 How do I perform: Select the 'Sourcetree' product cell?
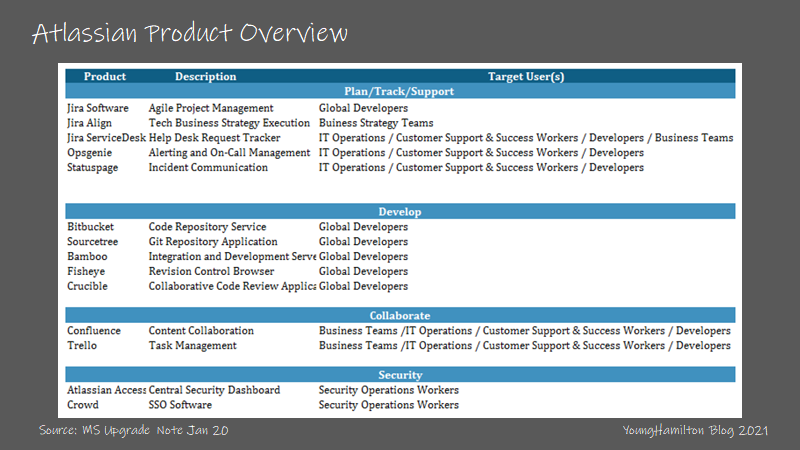[92, 241]
